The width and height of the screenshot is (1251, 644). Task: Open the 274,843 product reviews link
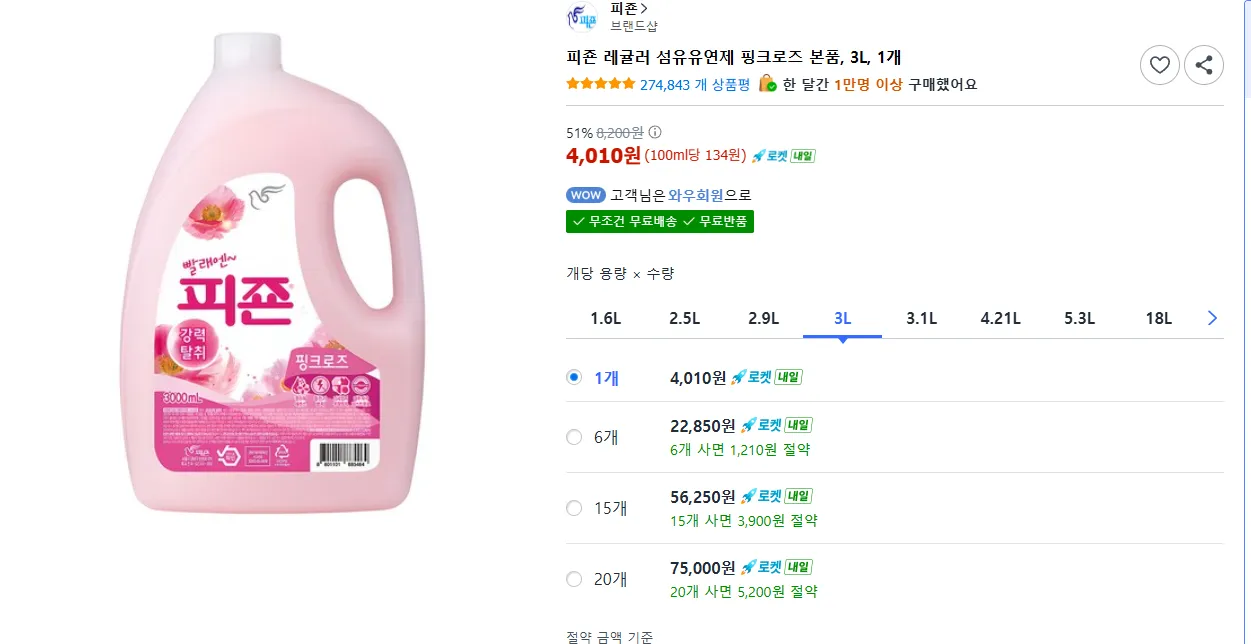(694, 85)
